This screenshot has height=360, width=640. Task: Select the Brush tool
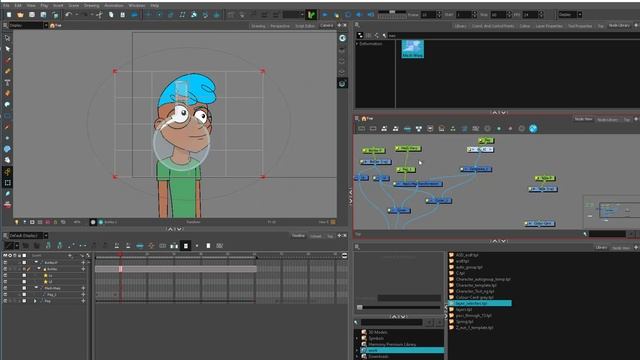coord(7,60)
